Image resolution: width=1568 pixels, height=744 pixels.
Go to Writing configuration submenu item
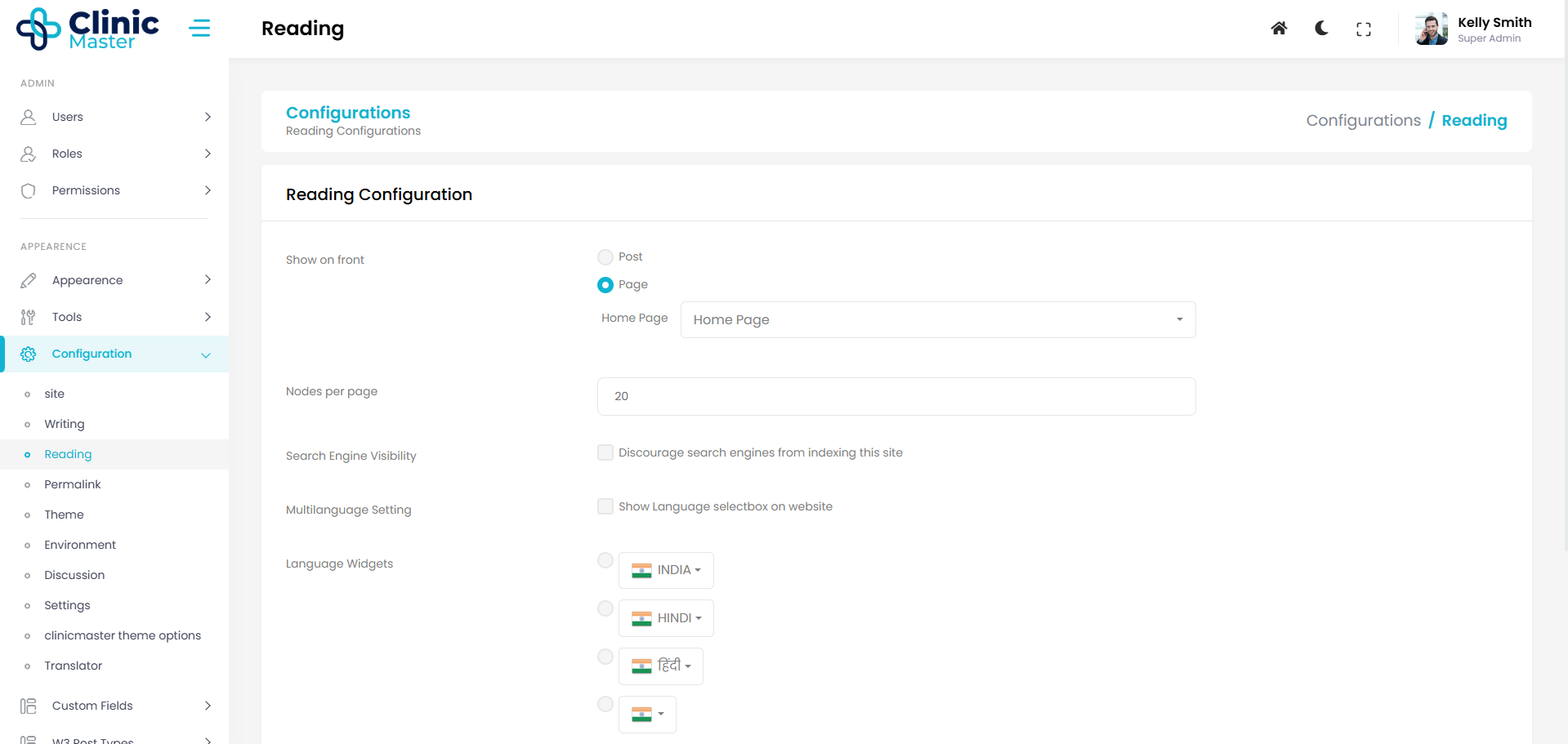point(65,424)
